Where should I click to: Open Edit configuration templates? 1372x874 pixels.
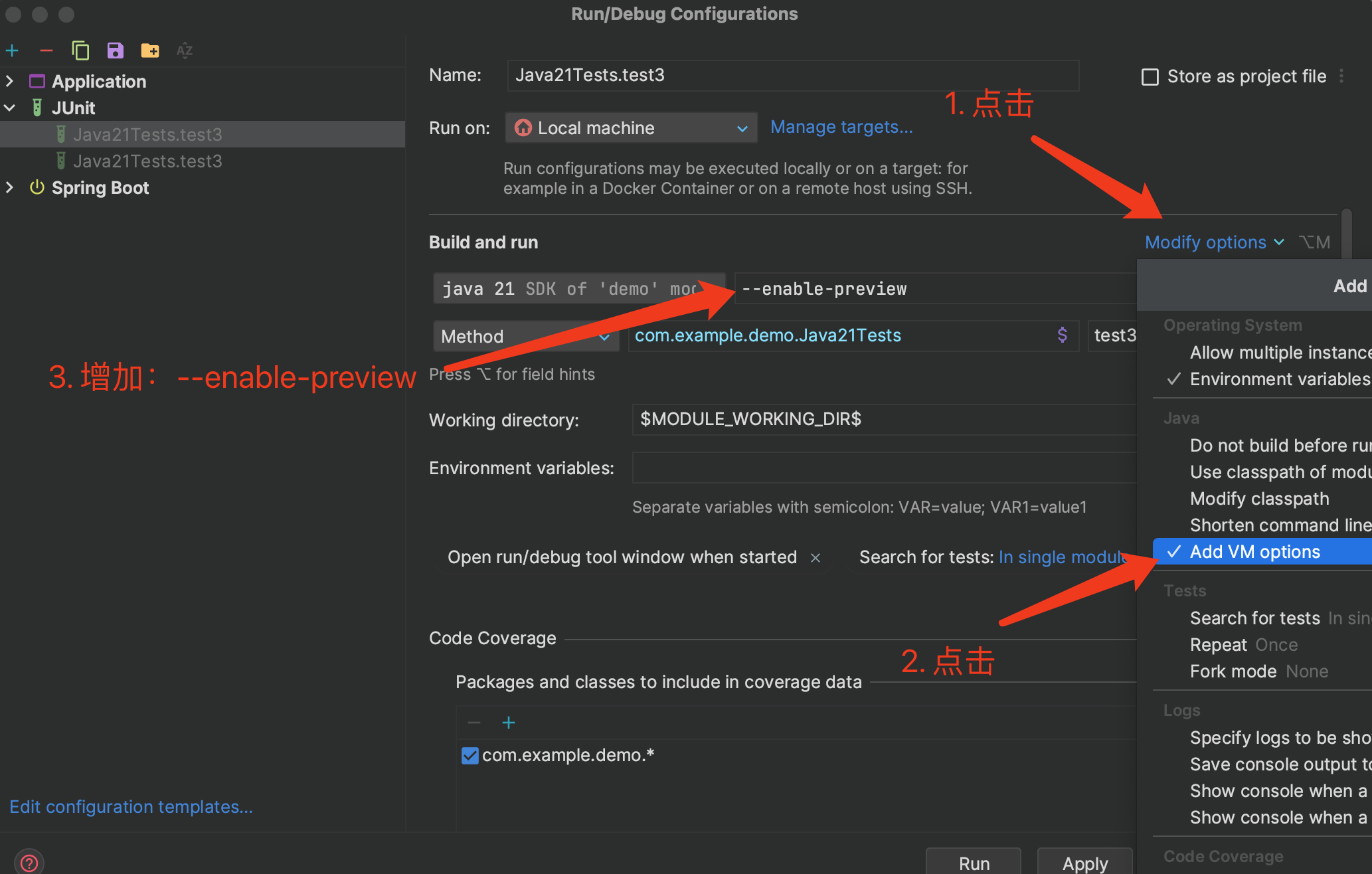[130, 806]
